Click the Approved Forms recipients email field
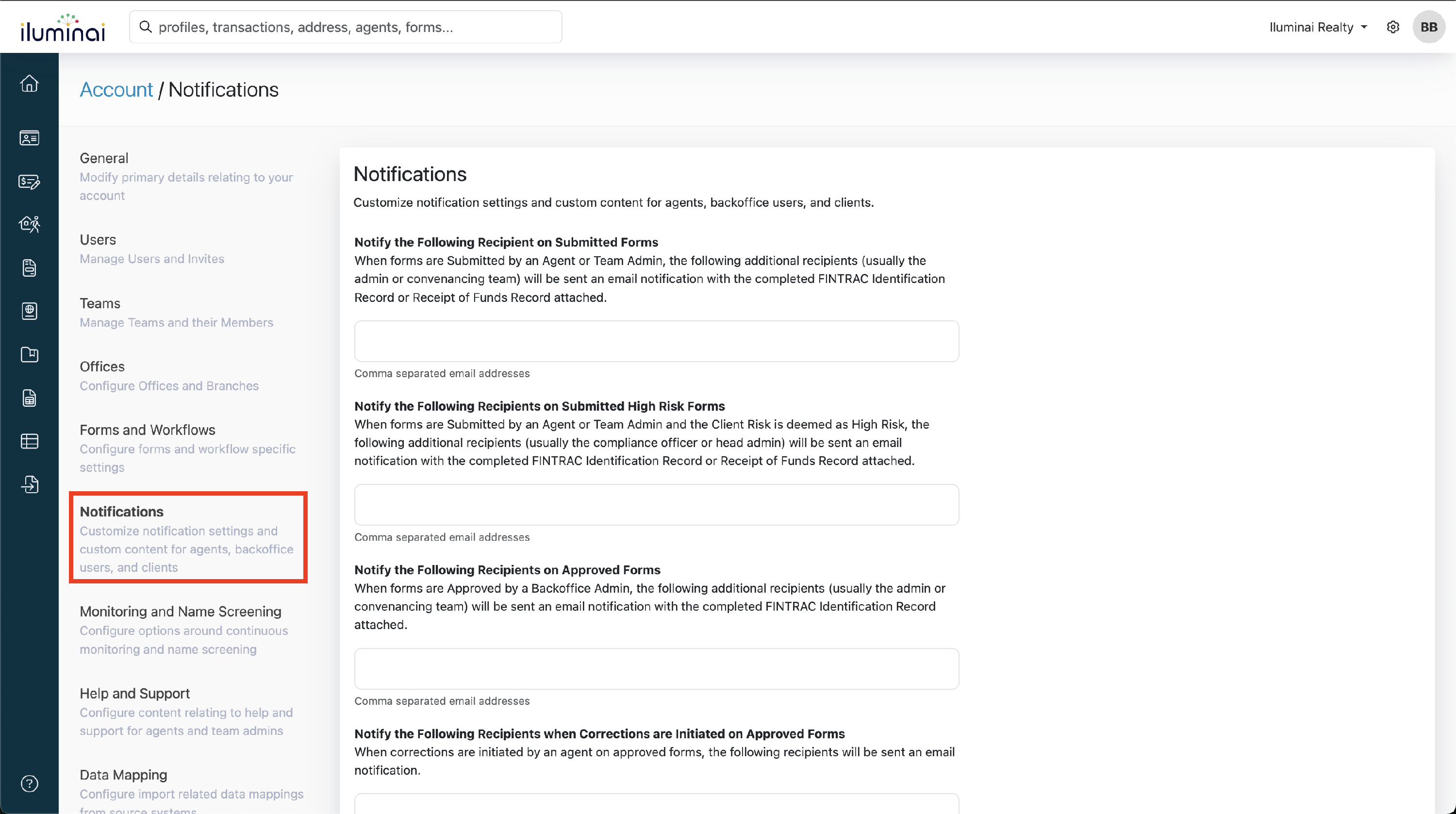Image resolution: width=1456 pixels, height=814 pixels. click(x=656, y=669)
